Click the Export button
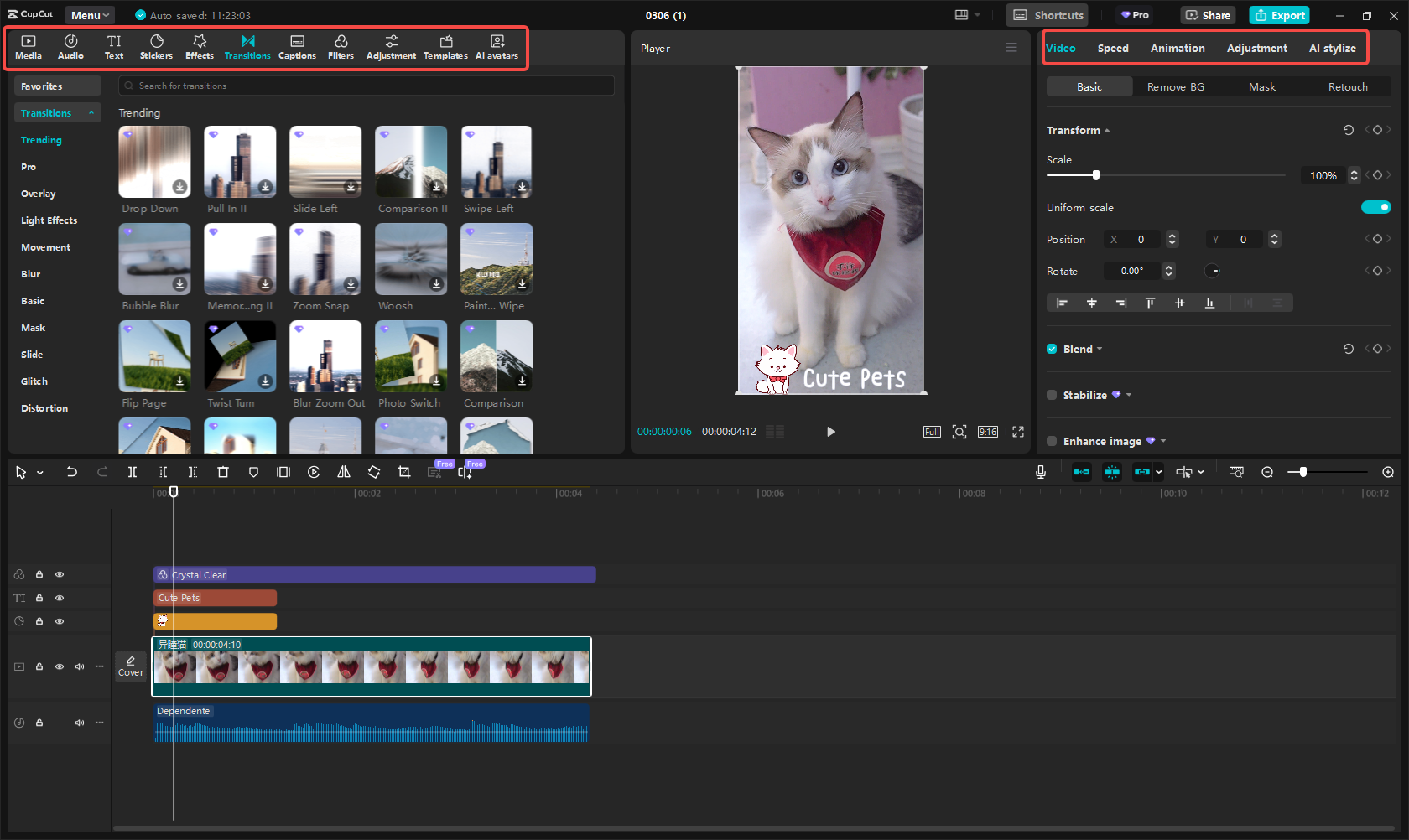 [1279, 15]
